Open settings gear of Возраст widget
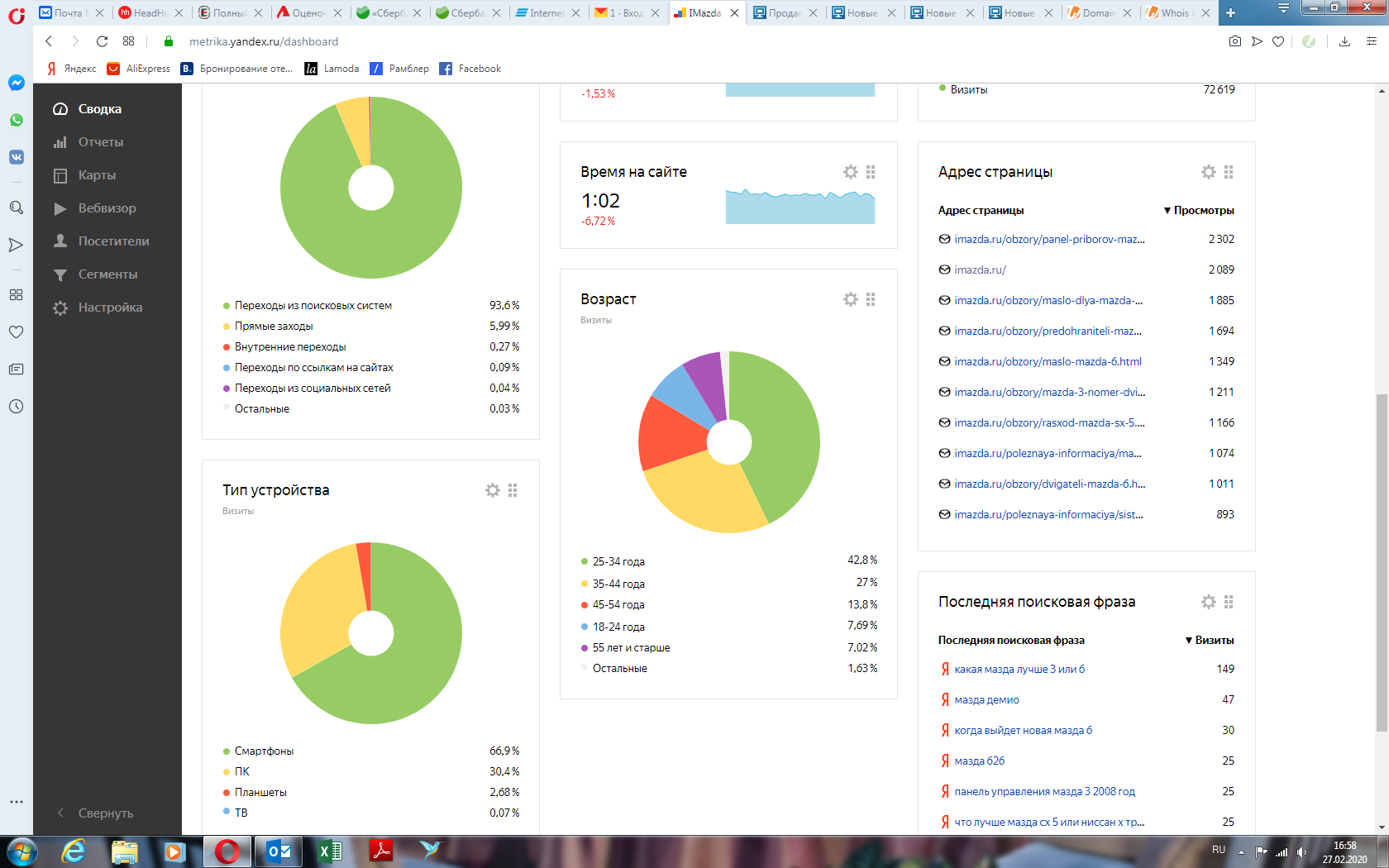The width and height of the screenshot is (1389, 868). click(851, 299)
